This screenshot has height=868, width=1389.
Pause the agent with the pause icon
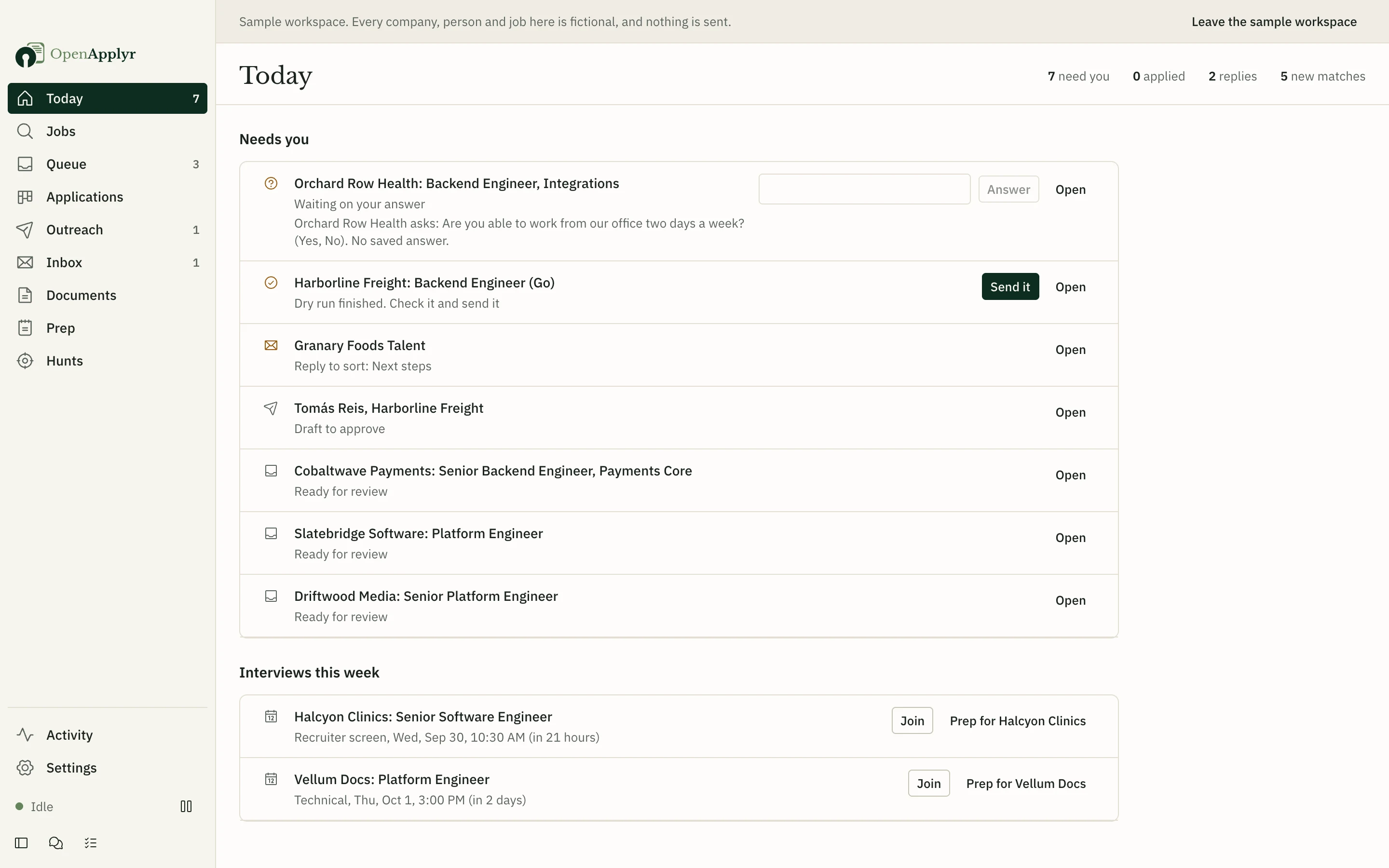[x=186, y=807]
